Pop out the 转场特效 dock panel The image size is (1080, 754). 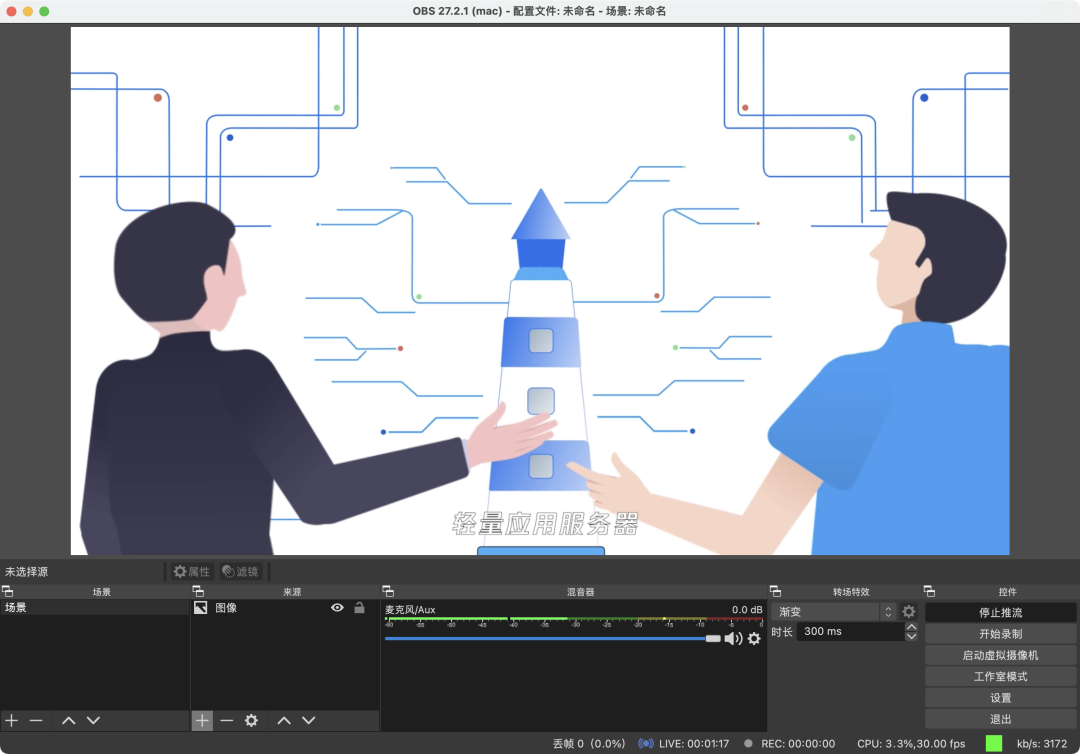[775, 591]
